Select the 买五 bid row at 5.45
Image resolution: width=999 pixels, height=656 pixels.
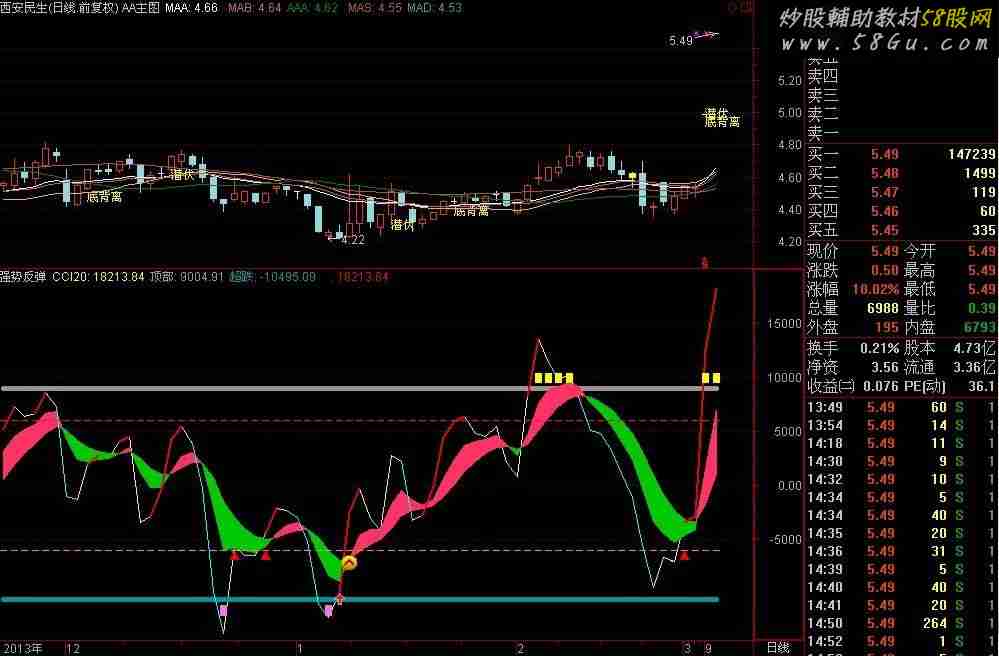point(900,230)
